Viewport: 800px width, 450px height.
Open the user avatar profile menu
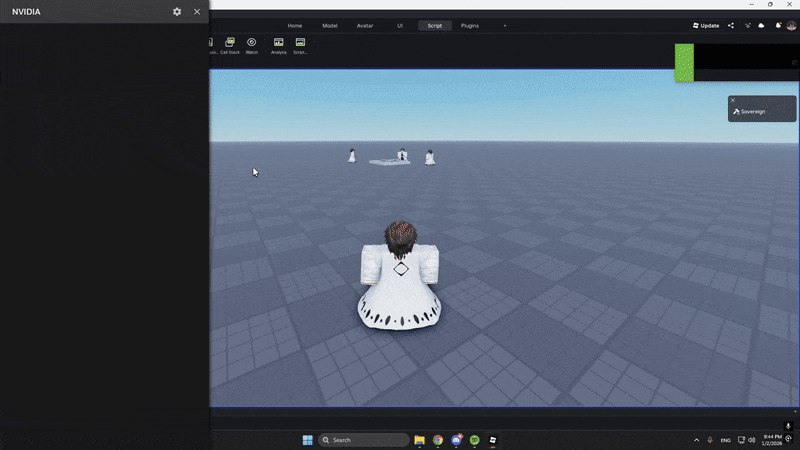[x=791, y=25]
